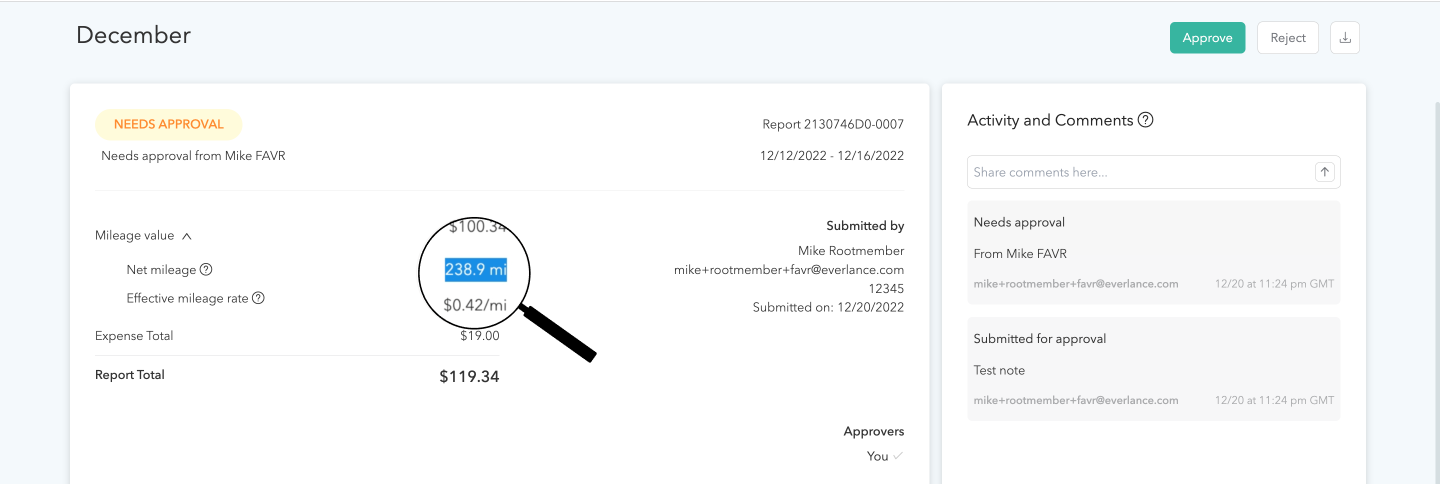Send comment with the up arrow icon
This screenshot has height=484, width=1440.
click(1325, 172)
